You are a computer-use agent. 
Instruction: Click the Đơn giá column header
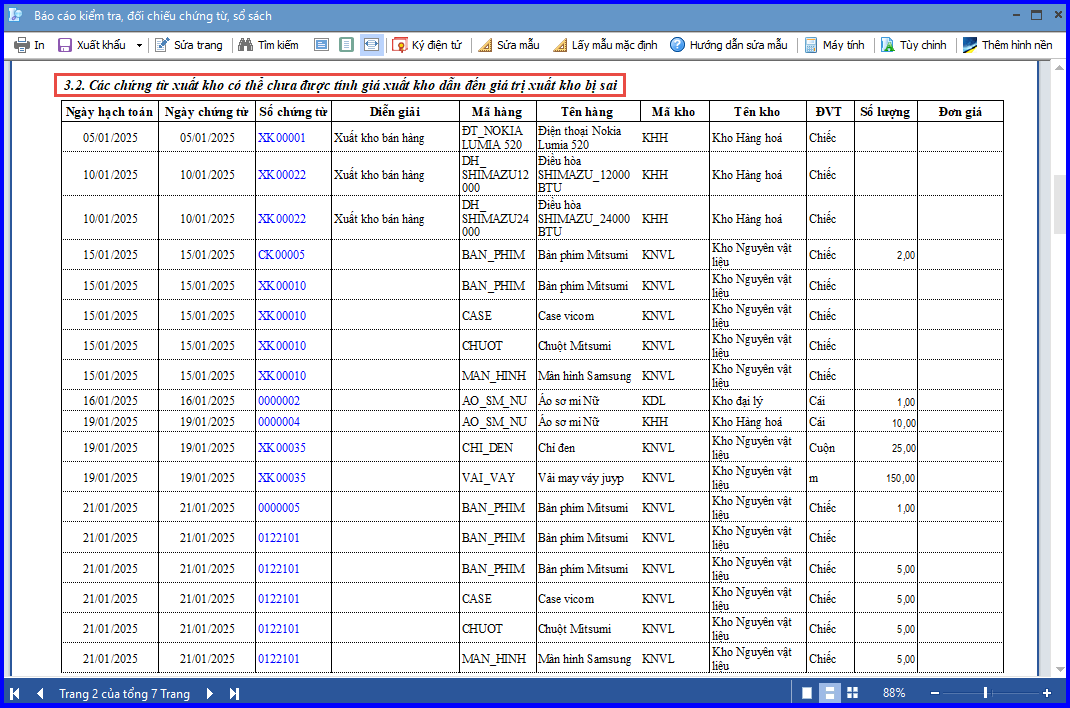click(960, 112)
